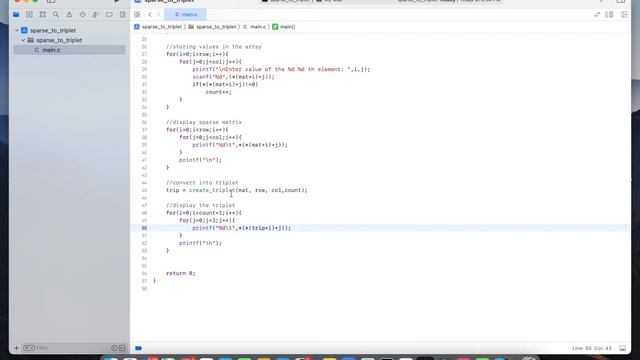Show source-controlled files filter

[122, 348]
